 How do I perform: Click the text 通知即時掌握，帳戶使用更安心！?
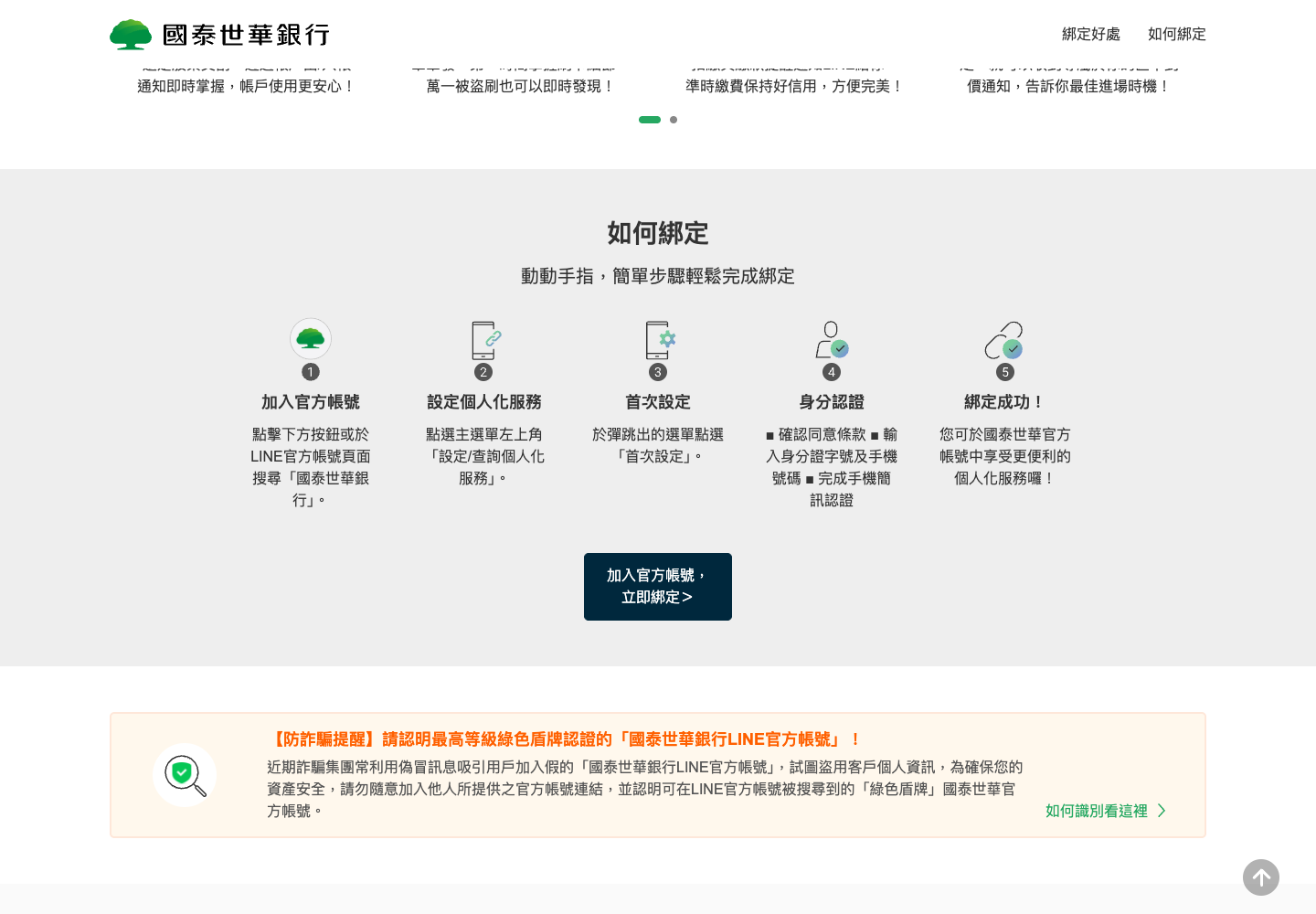pyautogui.click(x=247, y=86)
